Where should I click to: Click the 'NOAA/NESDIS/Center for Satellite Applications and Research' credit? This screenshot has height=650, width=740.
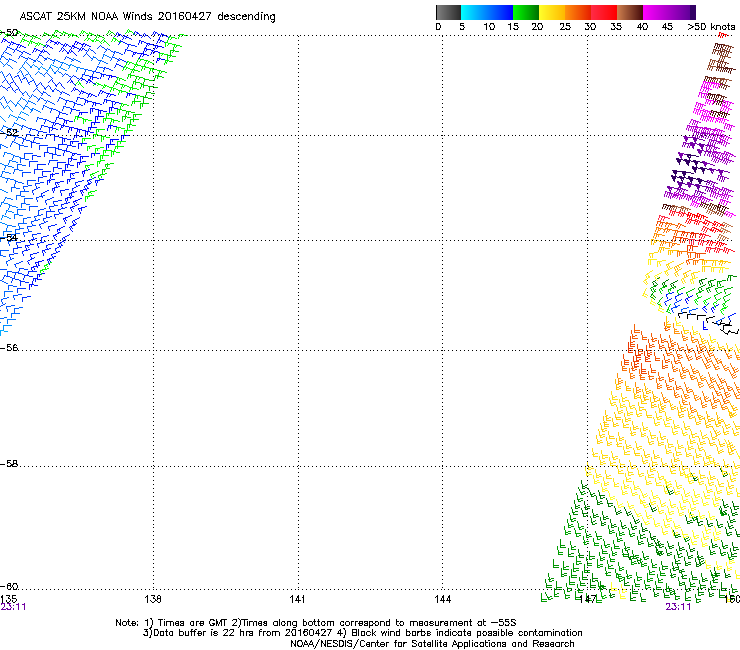click(x=432, y=644)
